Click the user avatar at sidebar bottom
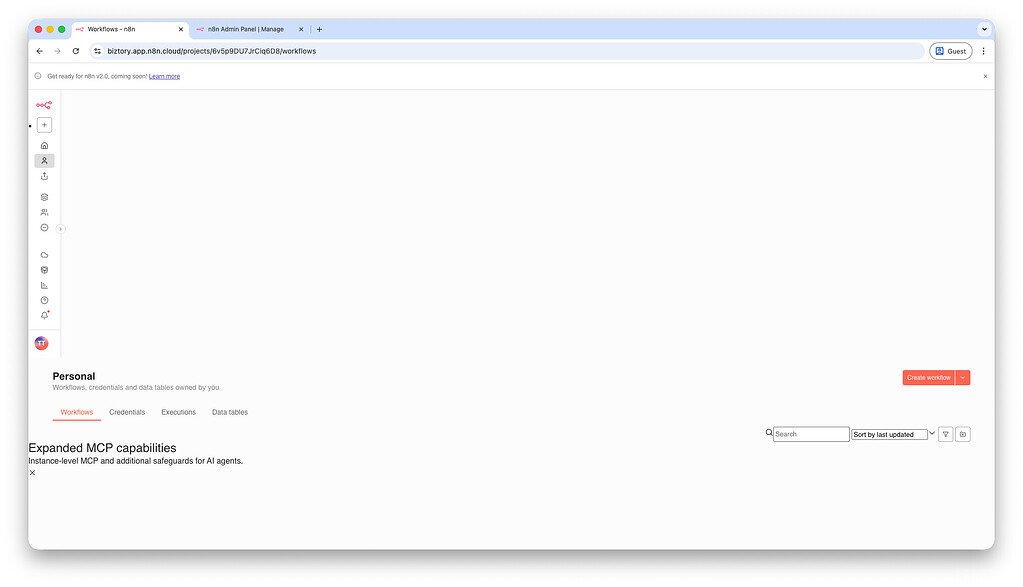Screen dimensions: 1023x587 pos(41,343)
